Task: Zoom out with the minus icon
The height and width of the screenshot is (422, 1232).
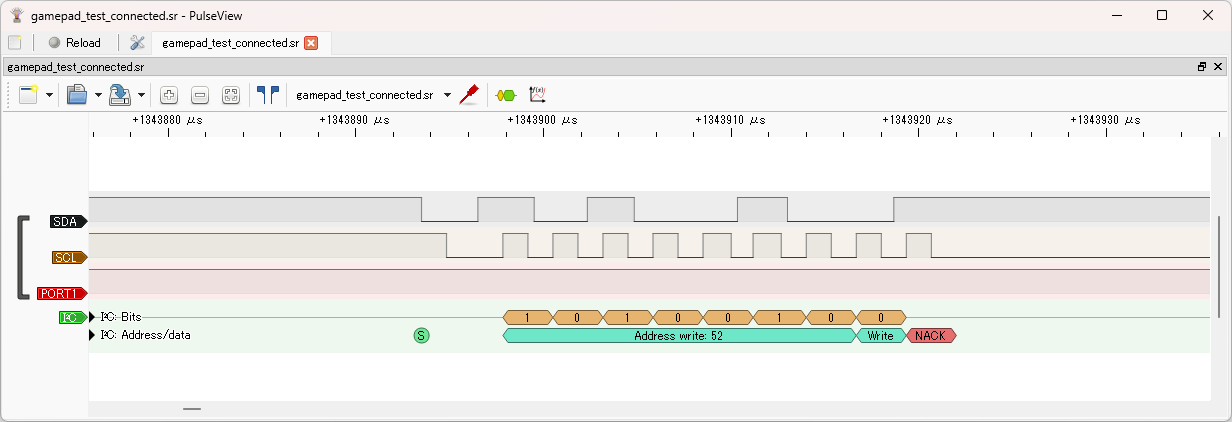Action: (x=200, y=95)
